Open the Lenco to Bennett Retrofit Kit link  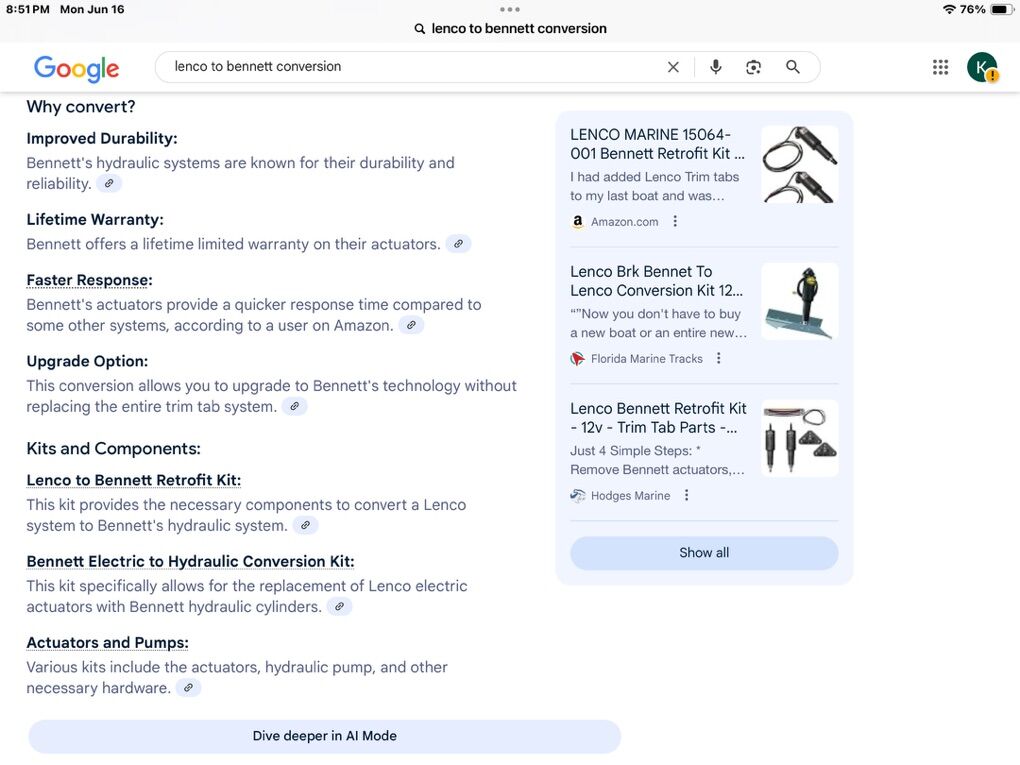[x=133, y=480]
